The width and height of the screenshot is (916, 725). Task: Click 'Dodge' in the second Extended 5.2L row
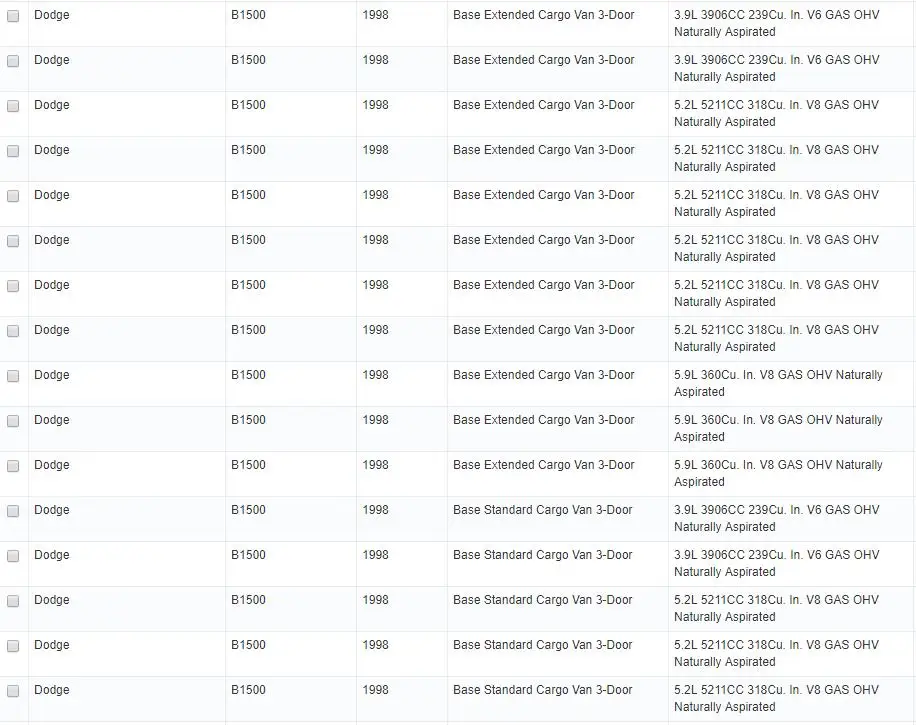[x=51, y=150]
